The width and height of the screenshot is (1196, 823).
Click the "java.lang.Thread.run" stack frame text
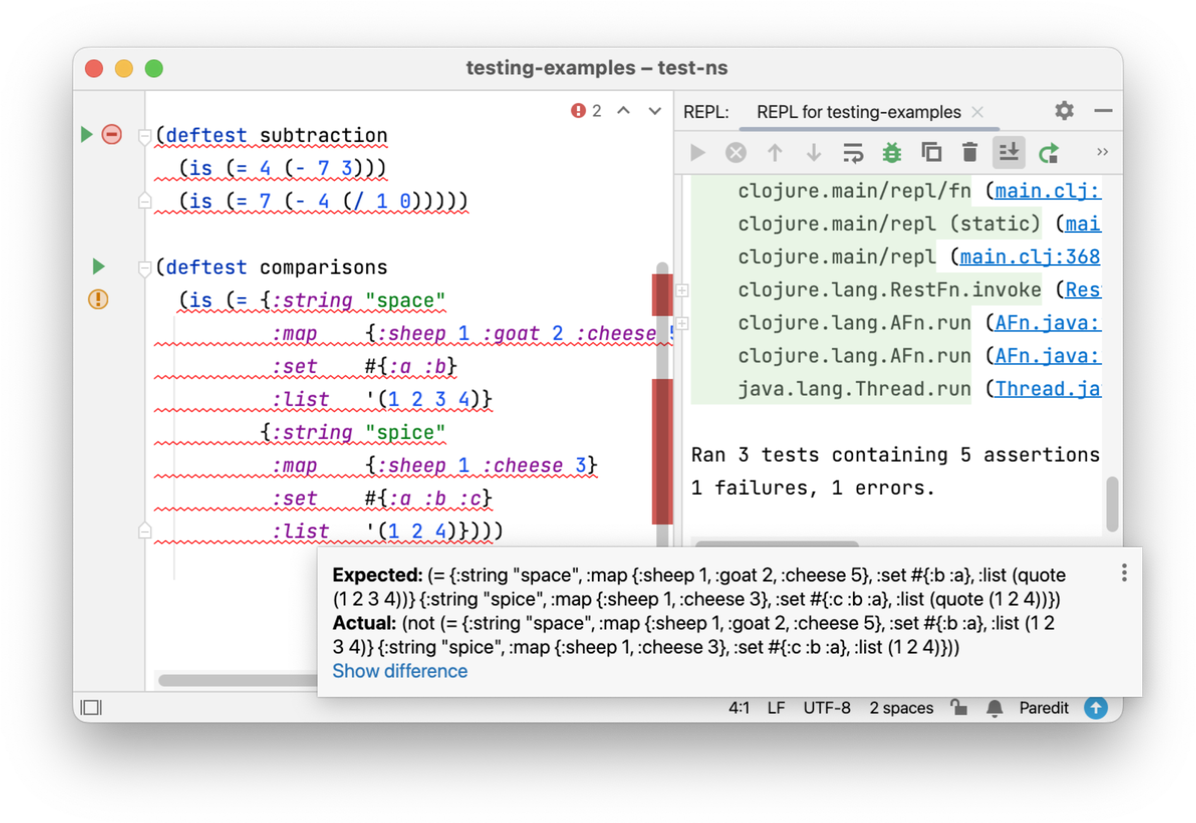854,389
